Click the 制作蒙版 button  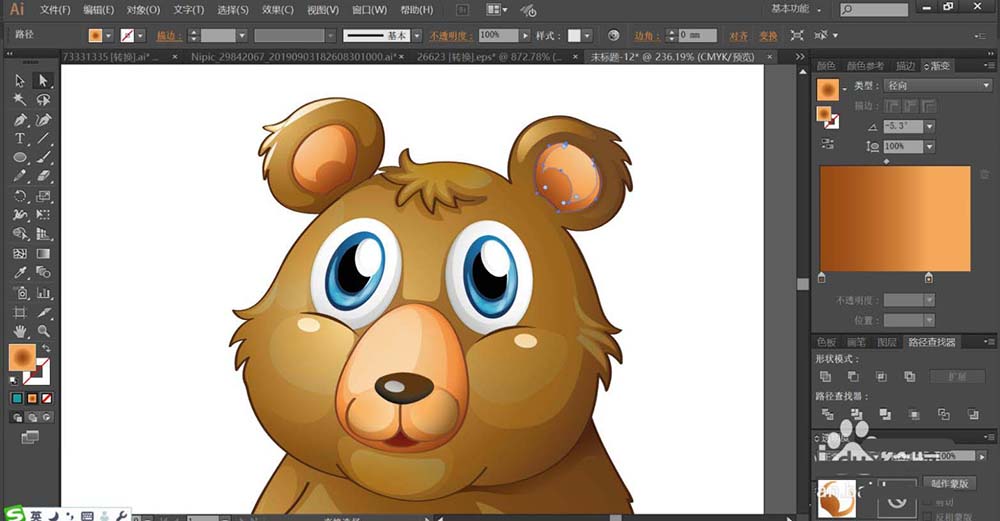(x=949, y=484)
